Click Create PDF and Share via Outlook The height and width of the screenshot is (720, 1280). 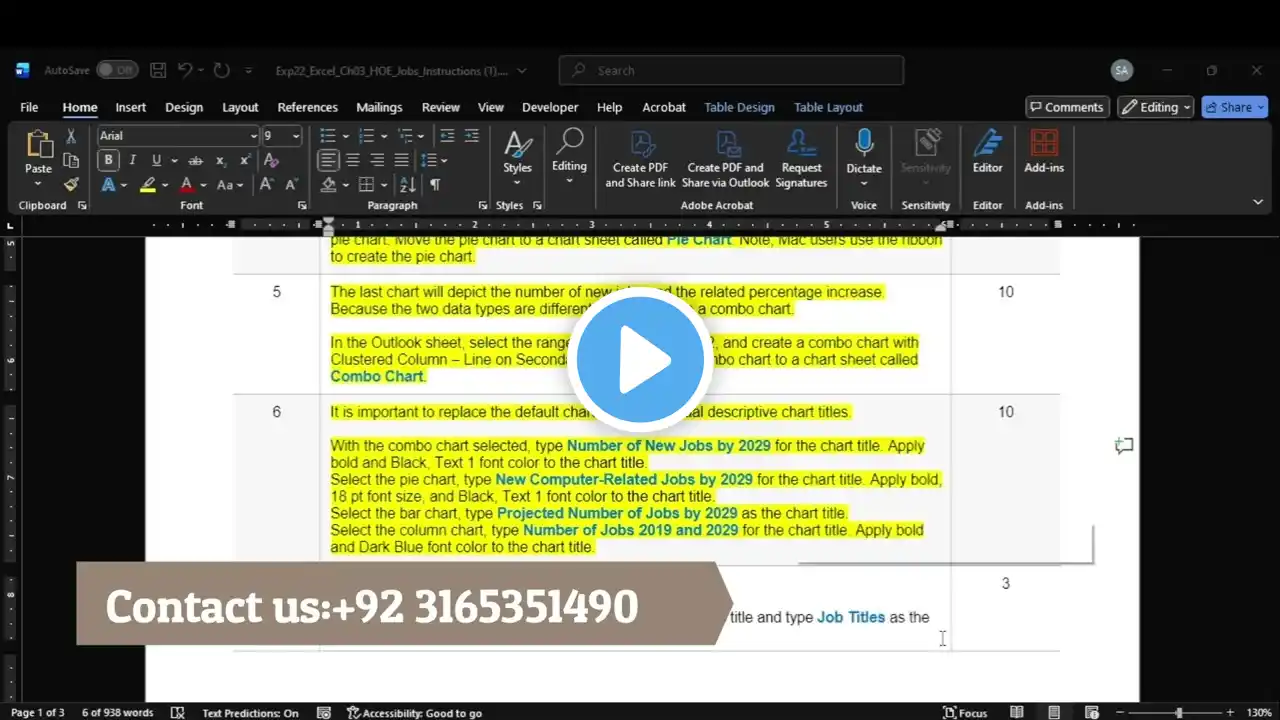726,159
